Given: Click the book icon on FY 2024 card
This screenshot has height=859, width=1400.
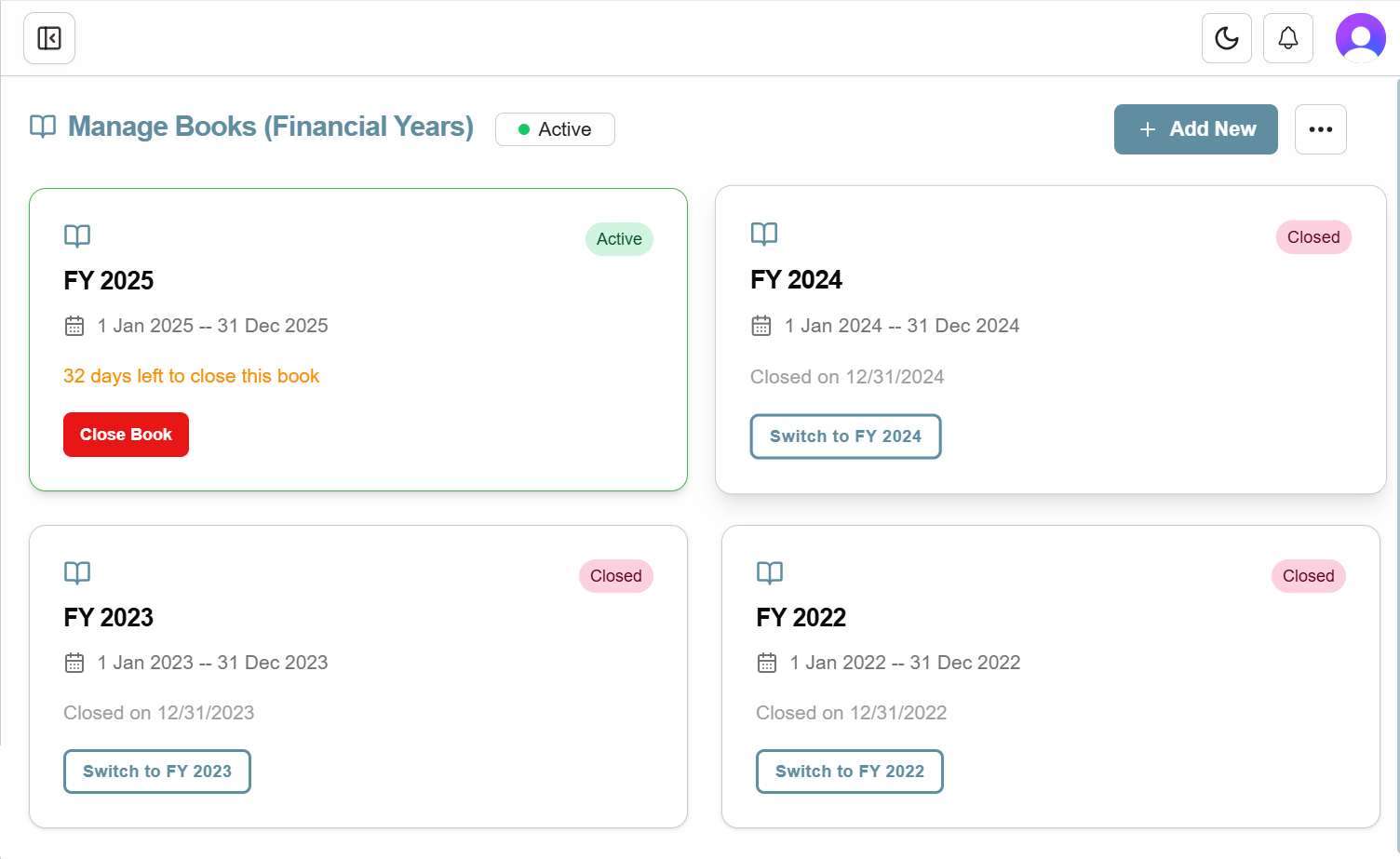Looking at the screenshot, I should pos(764,234).
